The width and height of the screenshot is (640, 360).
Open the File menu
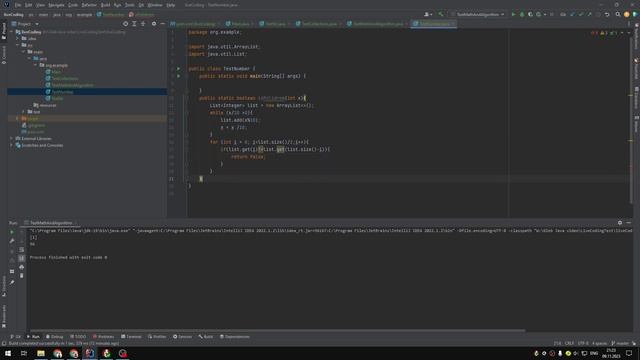18,5
